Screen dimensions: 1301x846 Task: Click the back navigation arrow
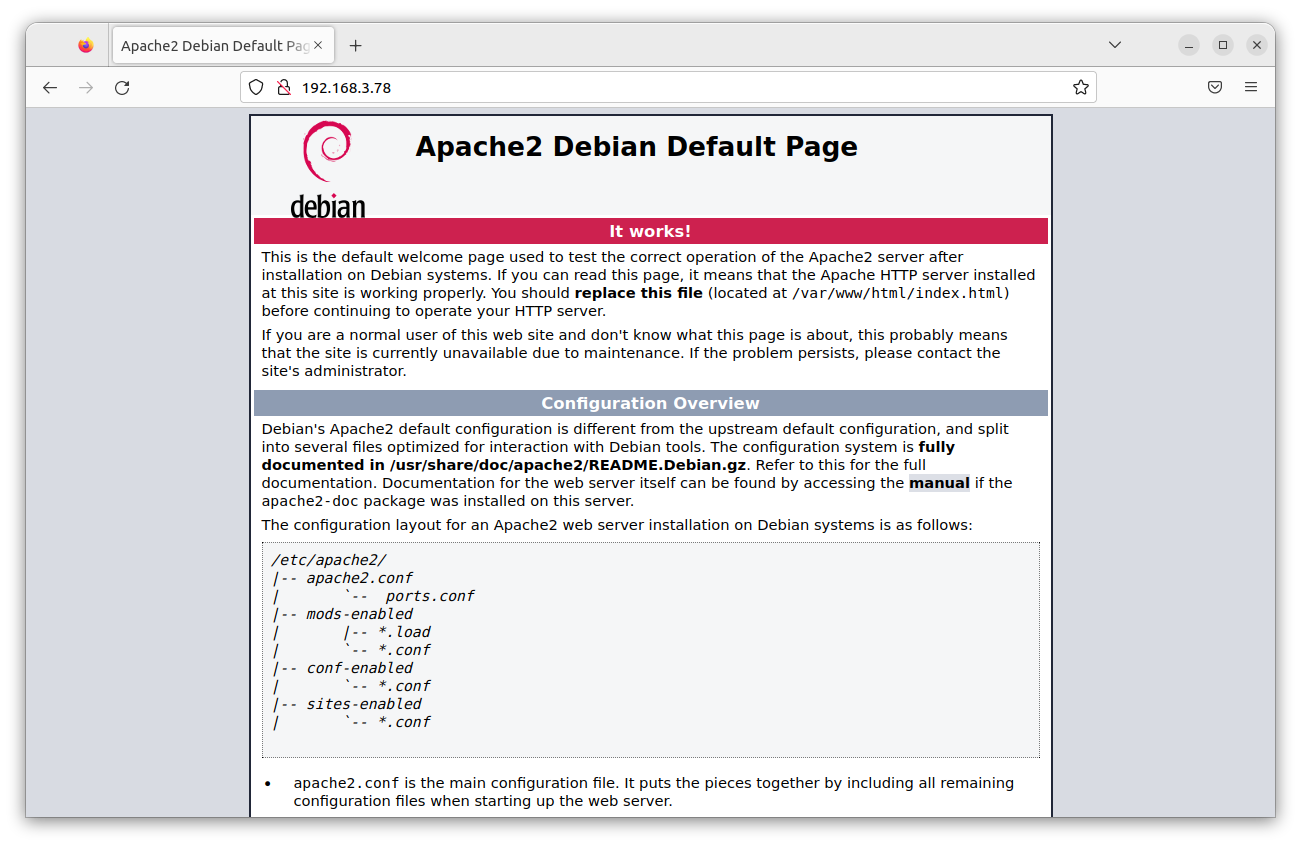pos(50,87)
